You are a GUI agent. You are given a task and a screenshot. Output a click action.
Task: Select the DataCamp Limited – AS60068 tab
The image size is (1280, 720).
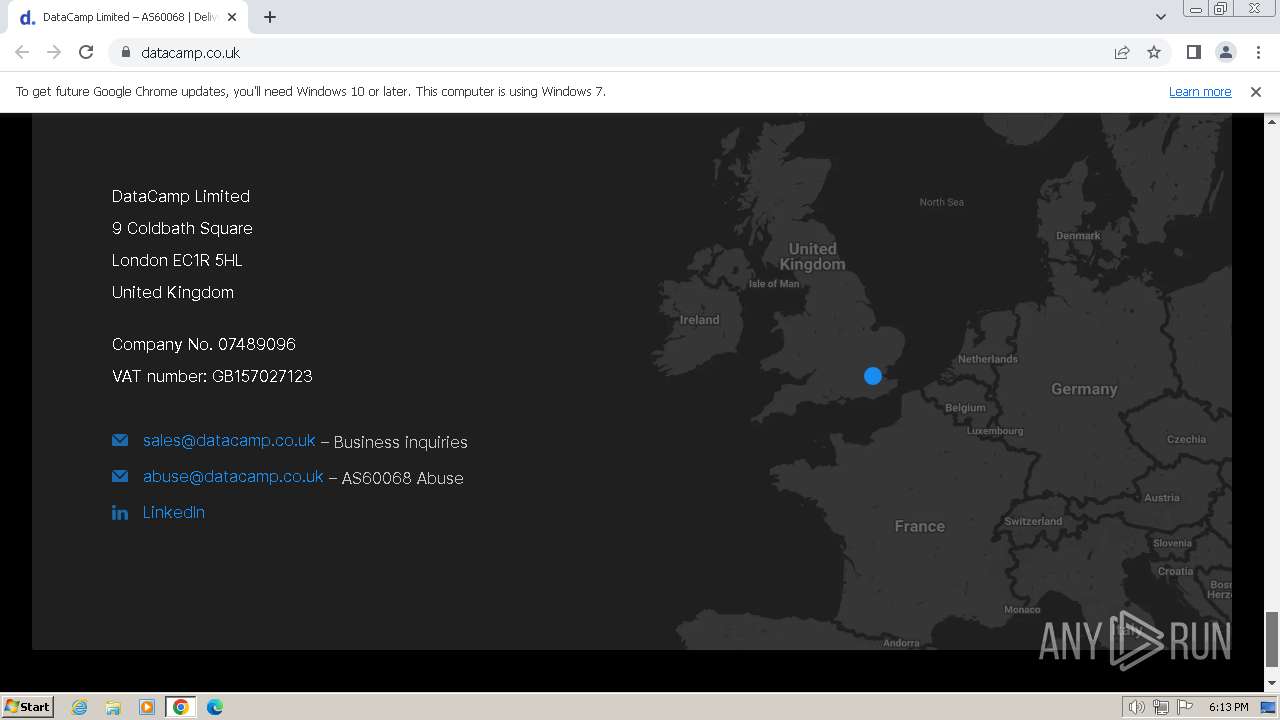pyautogui.click(x=128, y=17)
